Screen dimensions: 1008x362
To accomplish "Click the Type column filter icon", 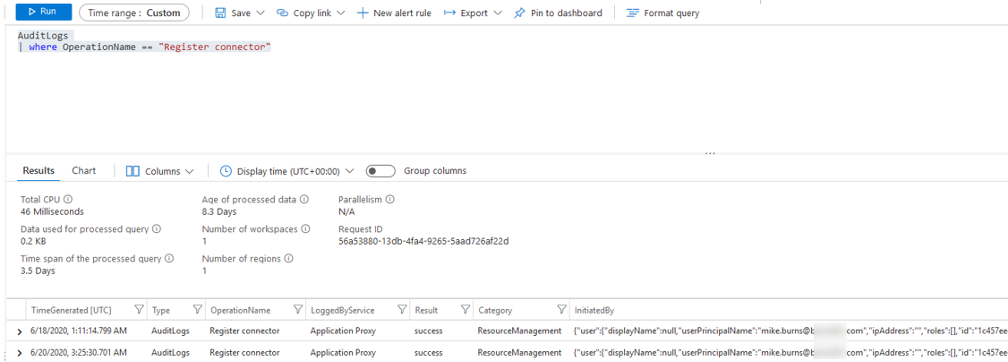I will (x=197, y=310).
